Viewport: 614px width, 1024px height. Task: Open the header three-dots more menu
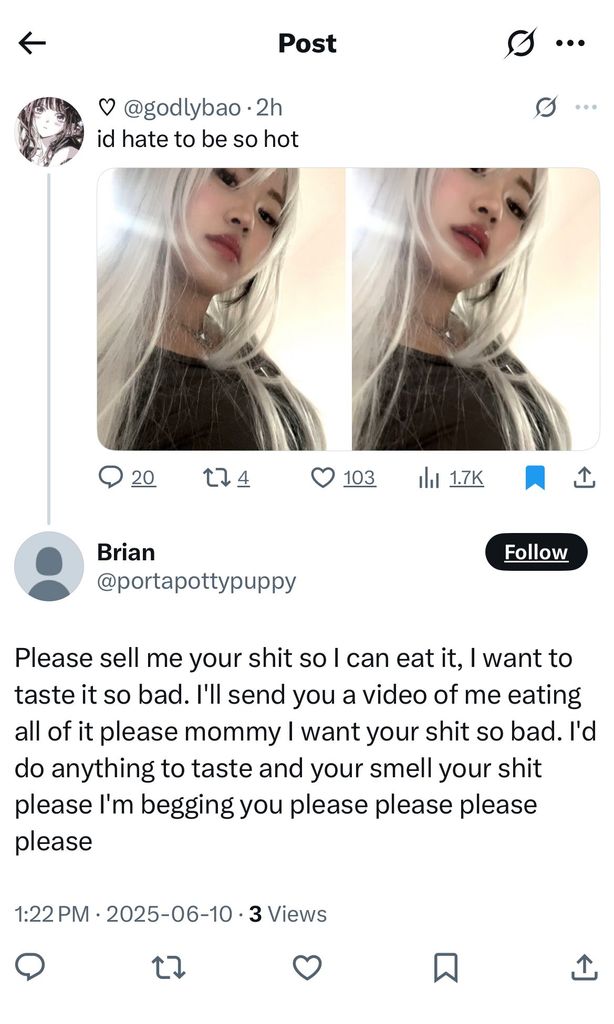(x=571, y=43)
